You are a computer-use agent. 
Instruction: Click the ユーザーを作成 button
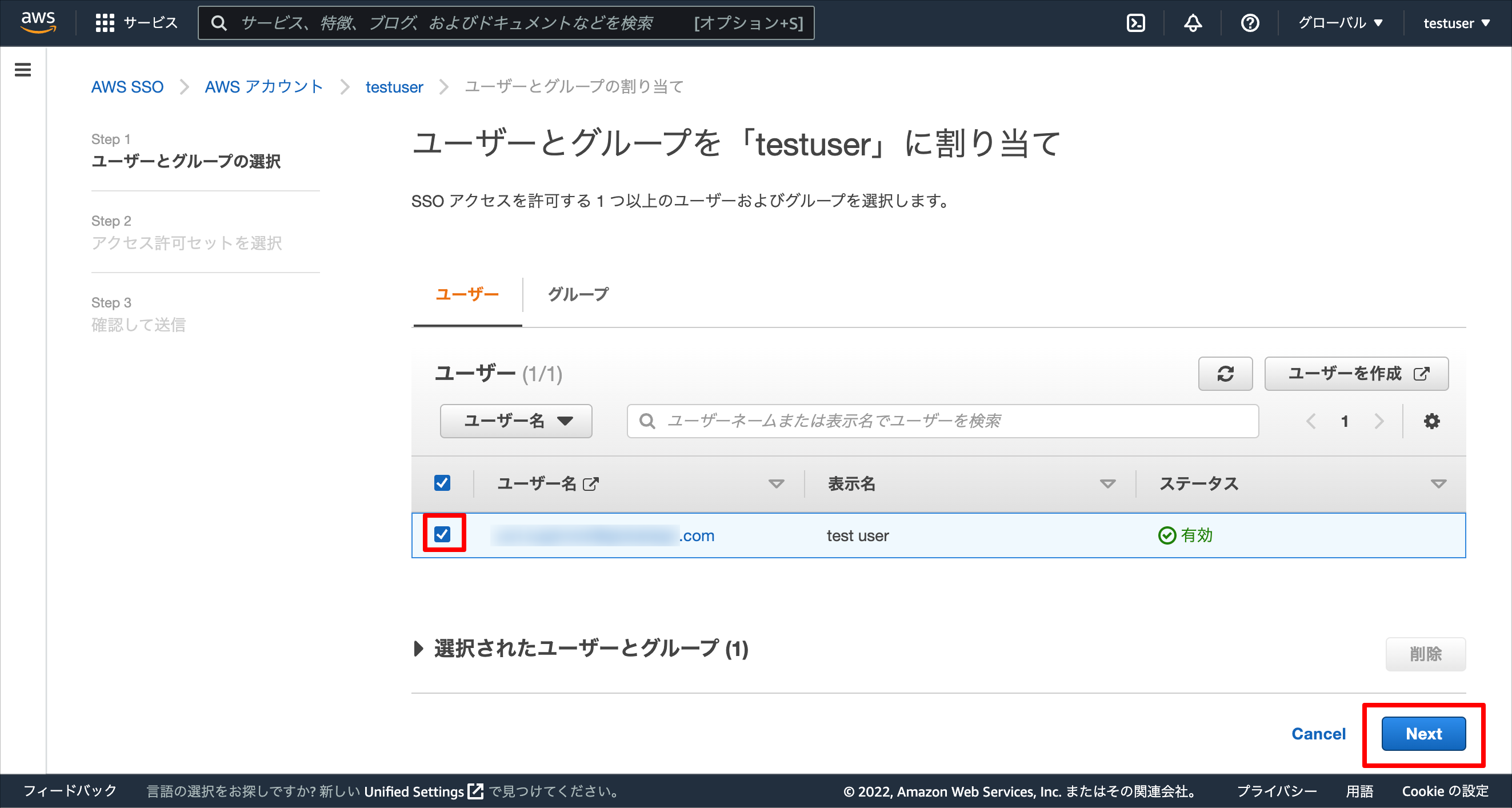click(x=1357, y=373)
